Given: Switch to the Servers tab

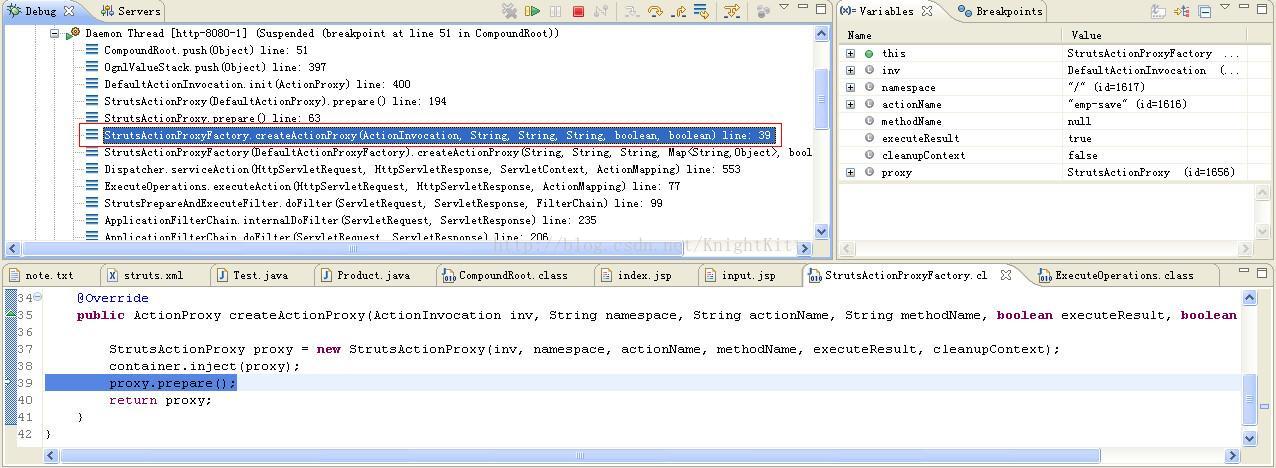Looking at the screenshot, I should tap(130, 11).
